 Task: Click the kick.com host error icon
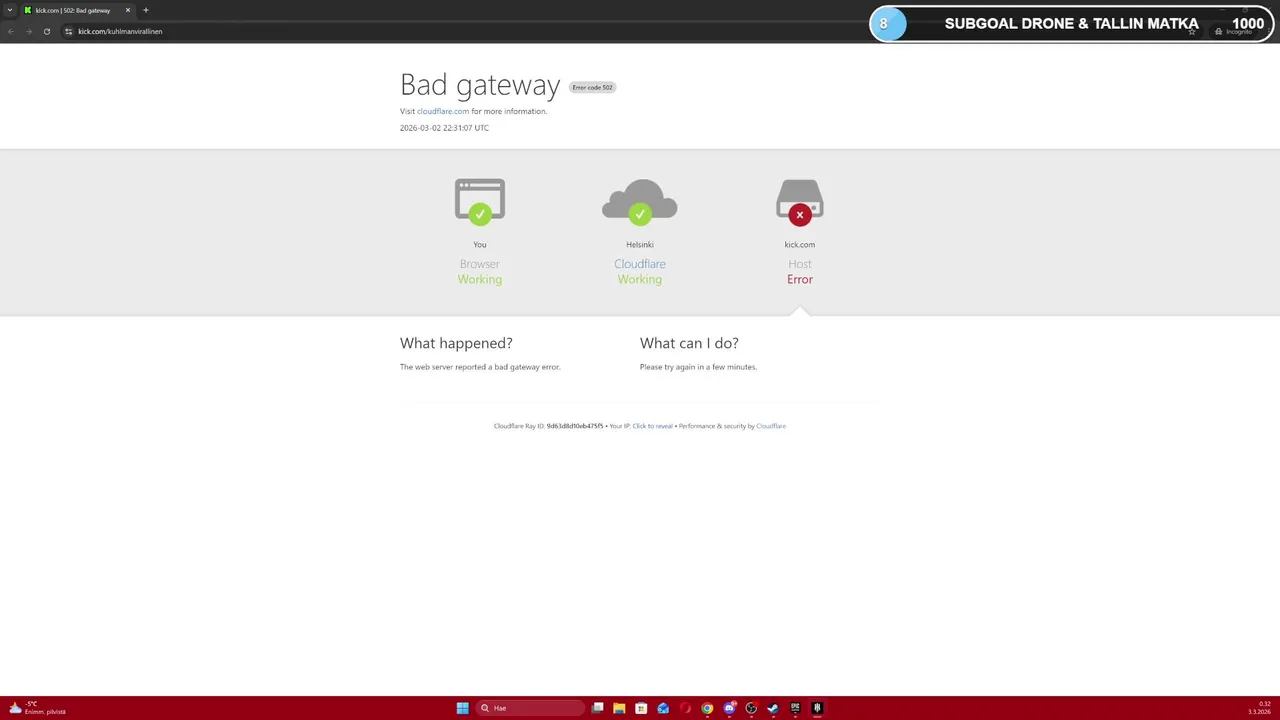[800, 201]
